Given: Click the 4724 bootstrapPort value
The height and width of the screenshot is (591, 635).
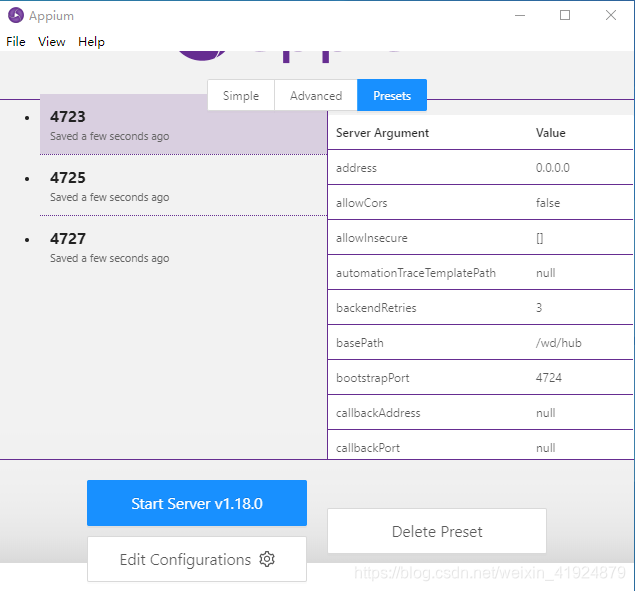Looking at the screenshot, I should (x=549, y=378).
